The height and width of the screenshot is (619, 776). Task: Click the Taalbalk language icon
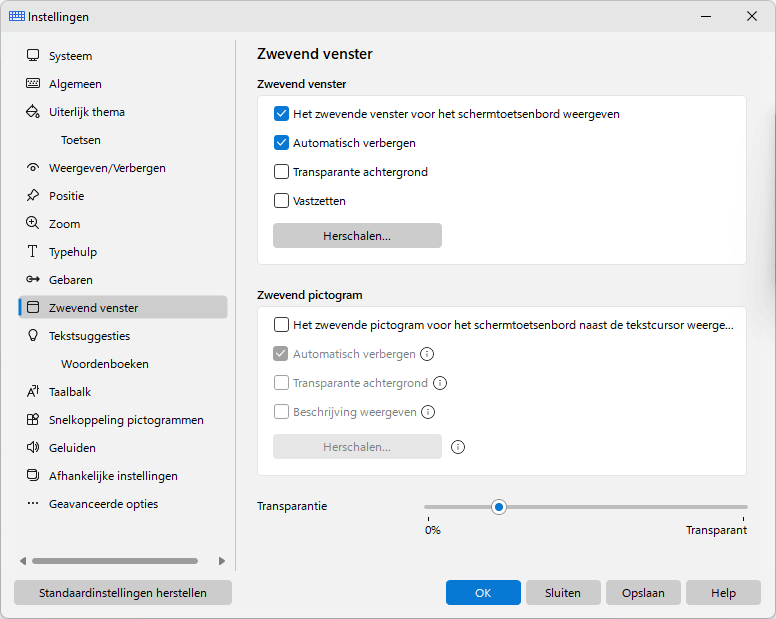(33, 391)
